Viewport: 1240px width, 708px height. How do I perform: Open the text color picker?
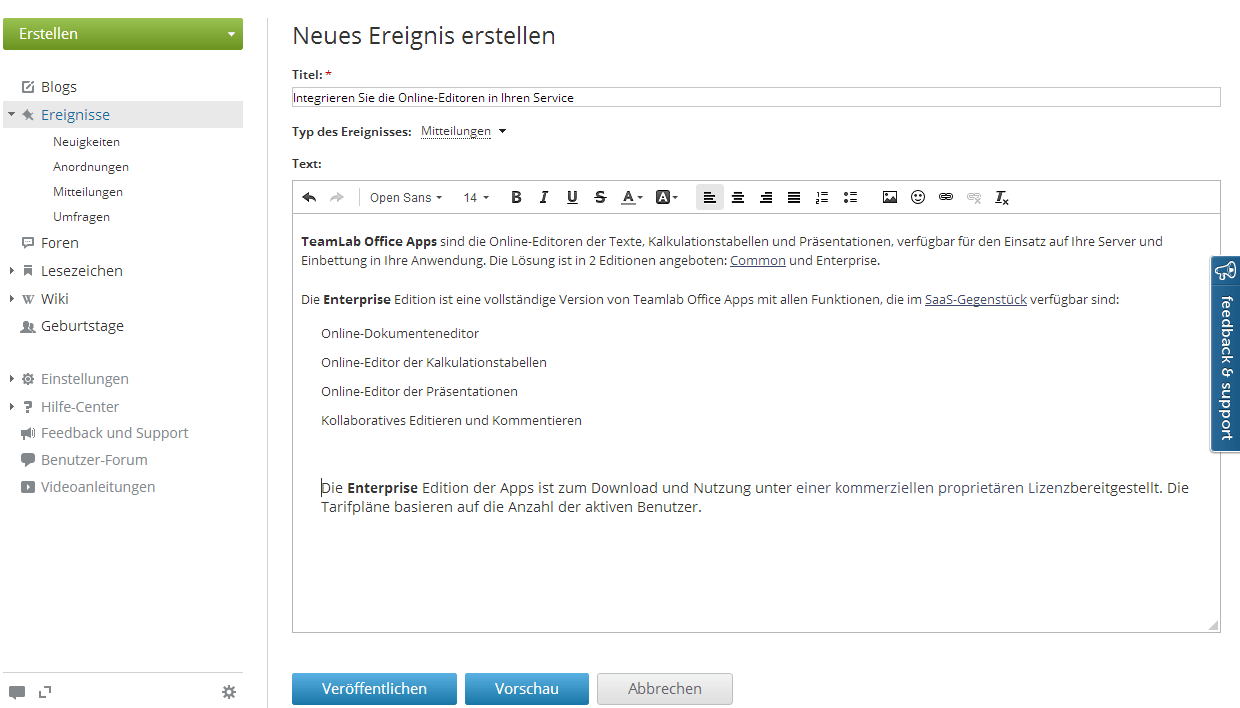[x=632, y=197]
